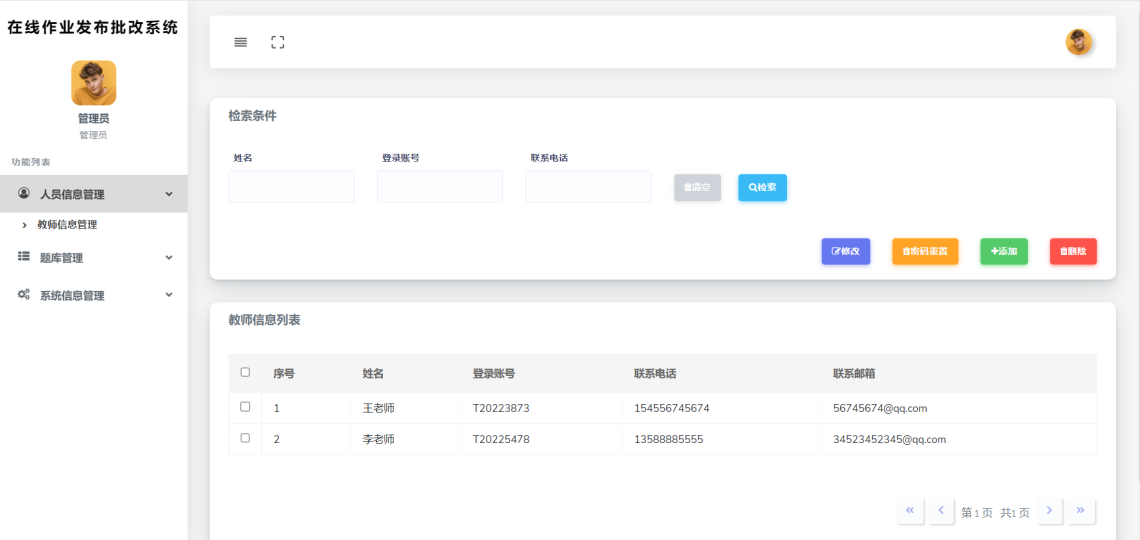This screenshot has width=1140, height=540.
Task: Click the orange 密码重置 button
Action: point(925,251)
